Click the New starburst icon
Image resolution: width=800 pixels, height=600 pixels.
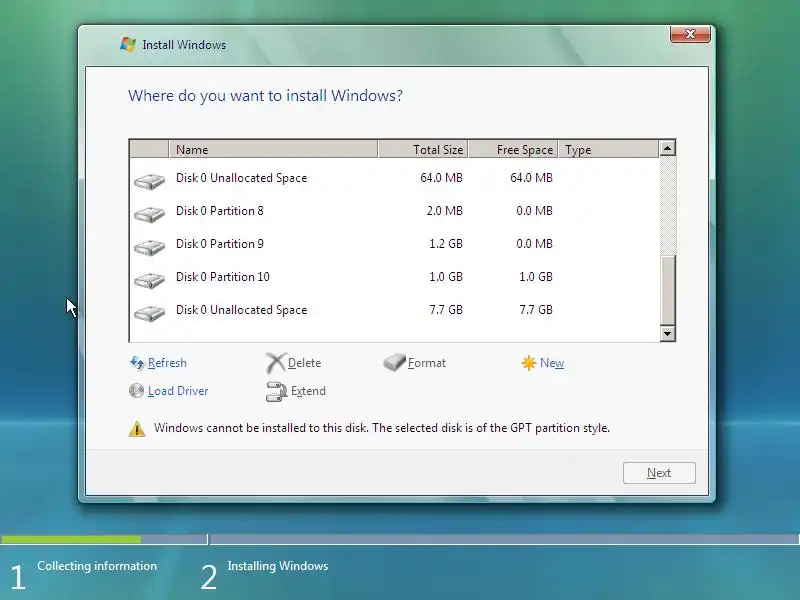pos(529,363)
